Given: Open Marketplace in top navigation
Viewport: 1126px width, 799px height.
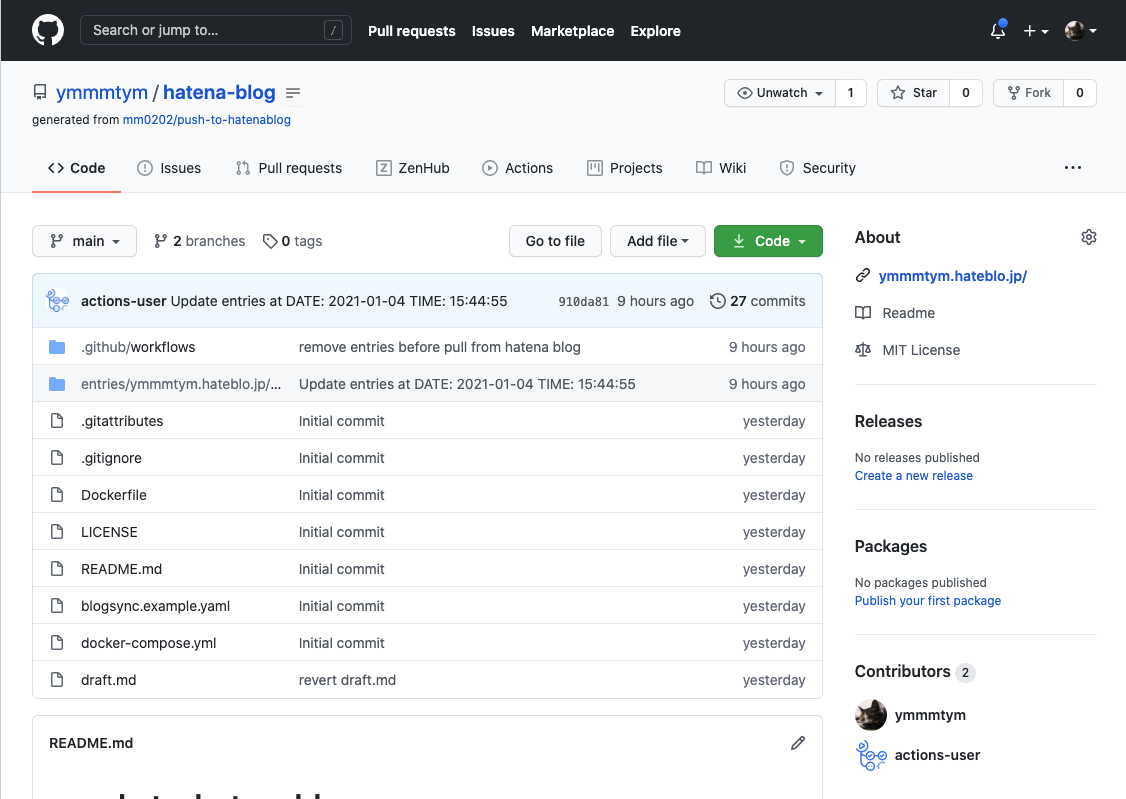Looking at the screenshot, I should [572, 31].
